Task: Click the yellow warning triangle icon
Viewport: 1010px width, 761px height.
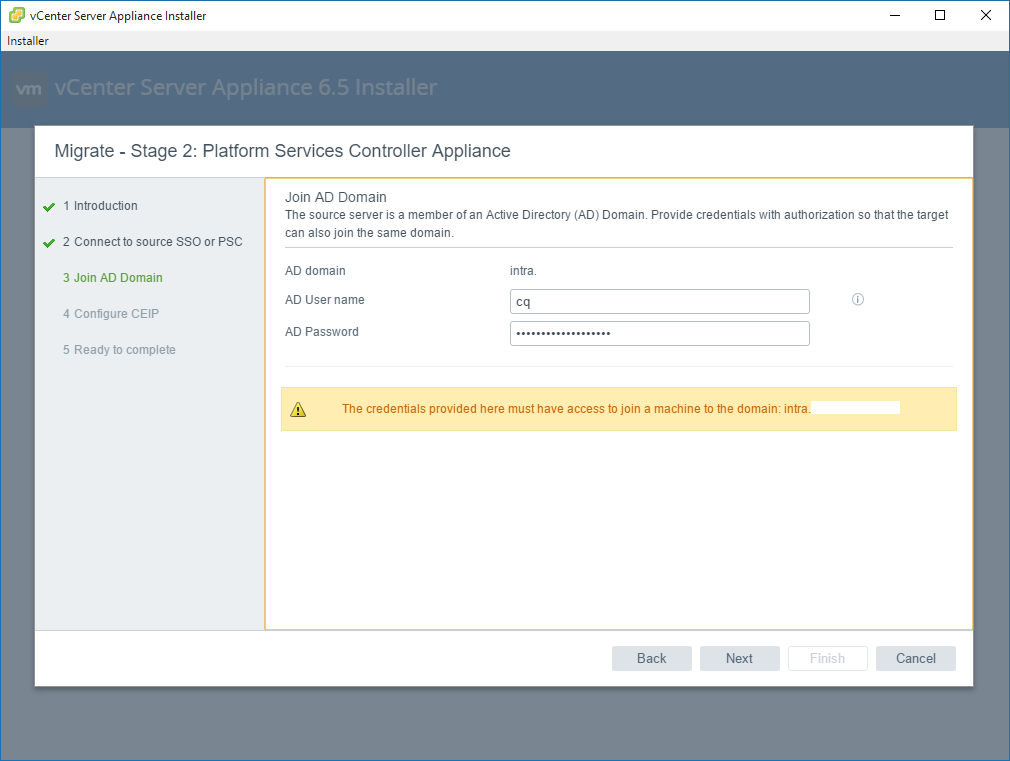Action: pyautogui.click(x=298, y=409)
